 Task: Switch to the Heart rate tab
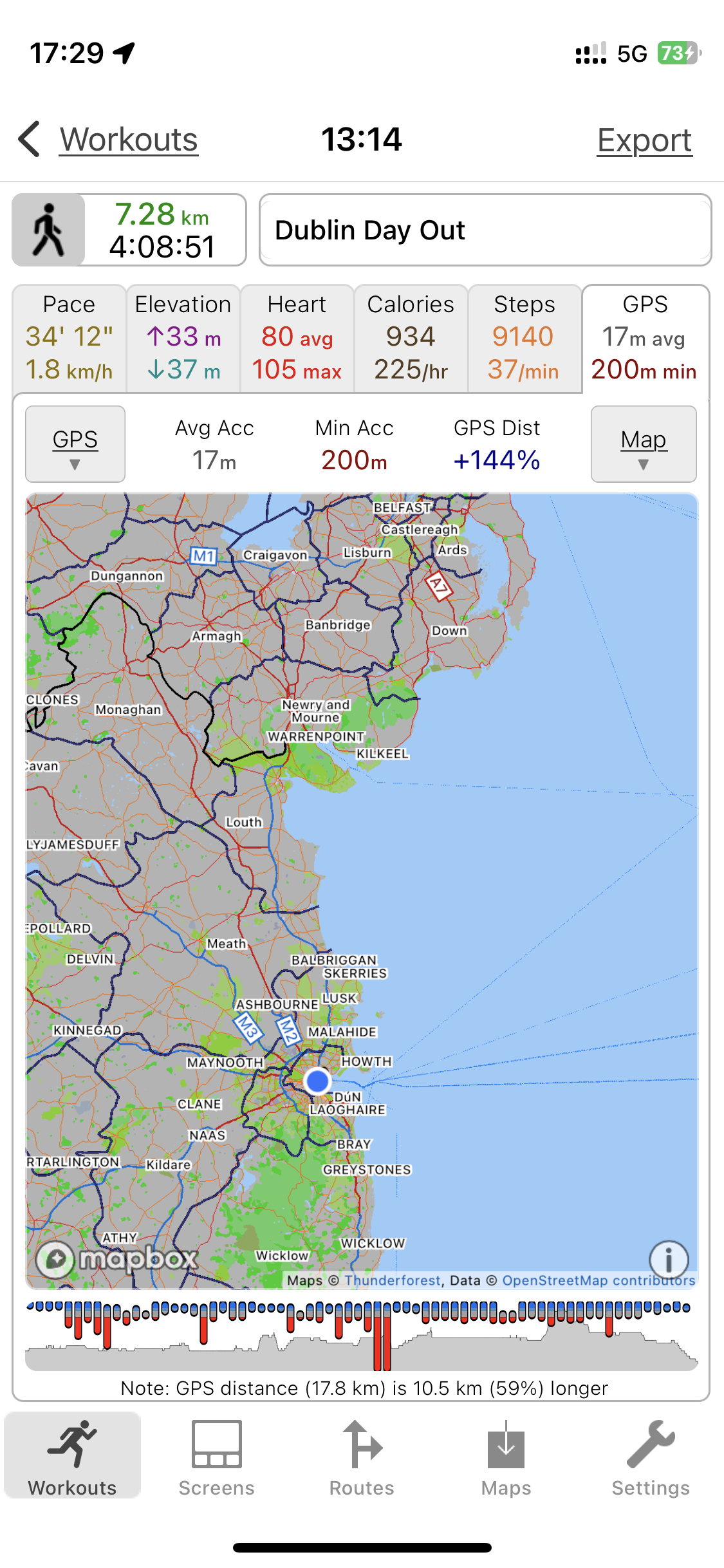(297, 338)
